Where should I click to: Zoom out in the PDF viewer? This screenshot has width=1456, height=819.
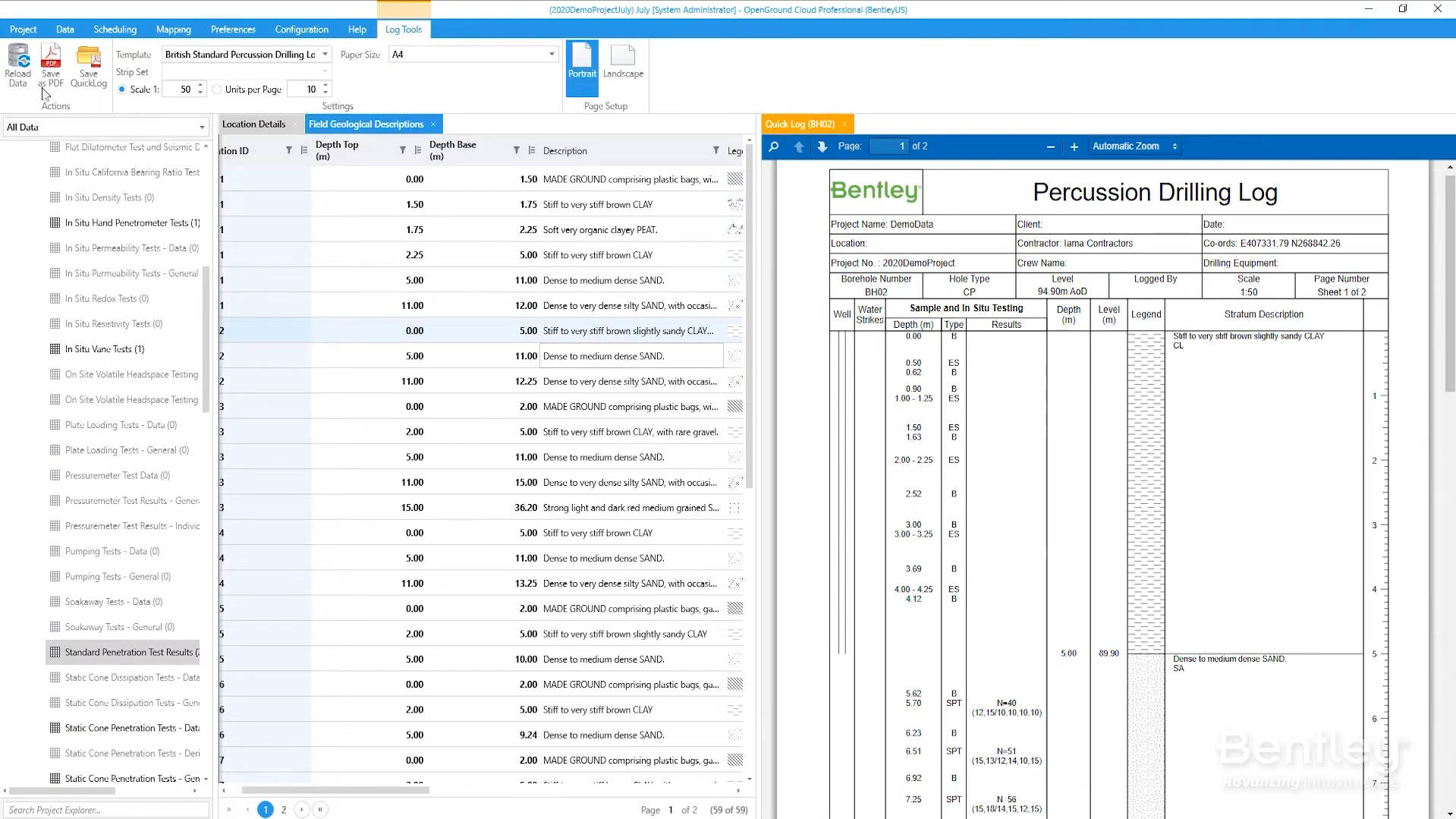(1050, 146)
